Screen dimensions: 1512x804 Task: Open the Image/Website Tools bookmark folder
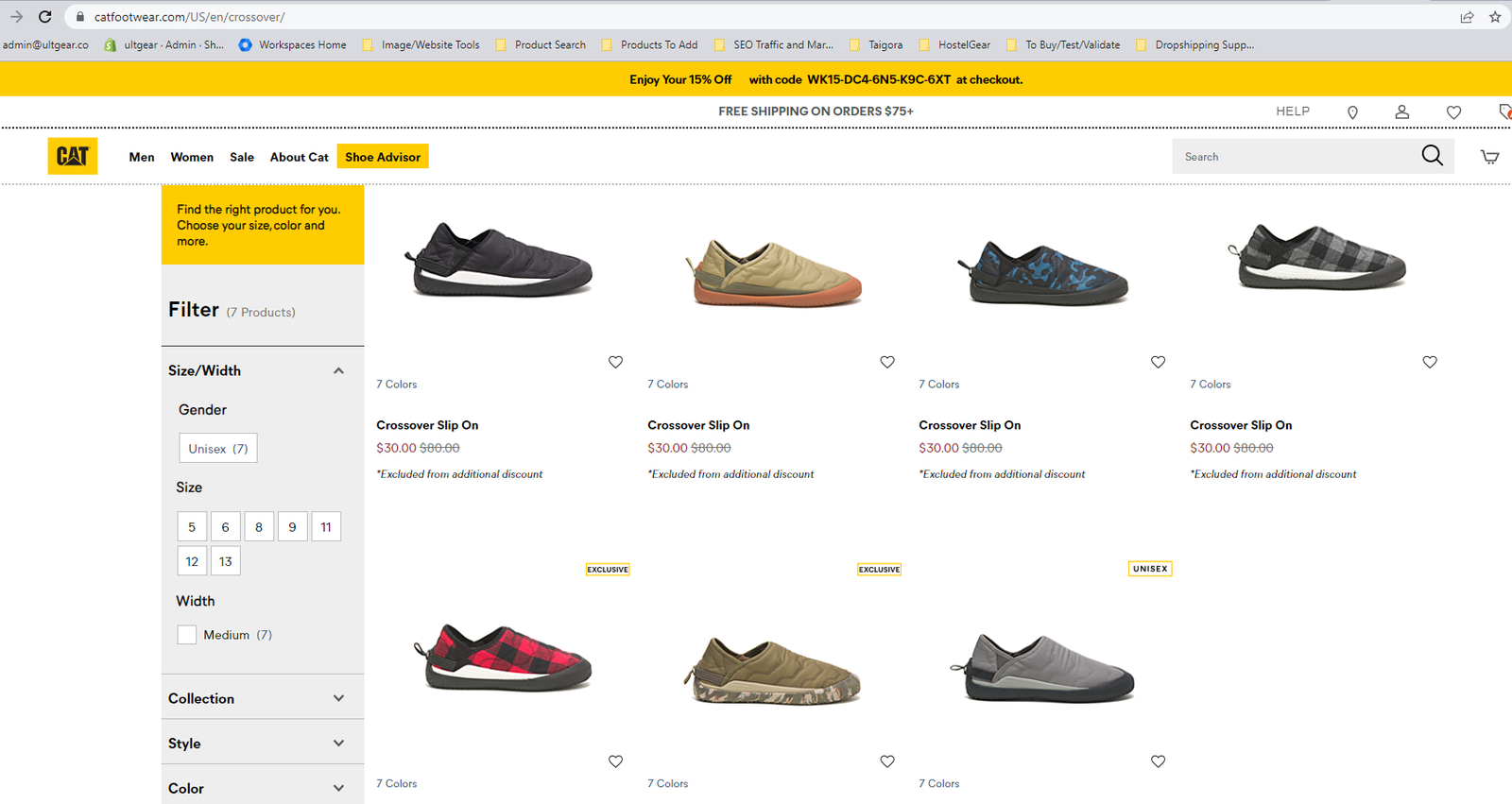click(421, 44)
